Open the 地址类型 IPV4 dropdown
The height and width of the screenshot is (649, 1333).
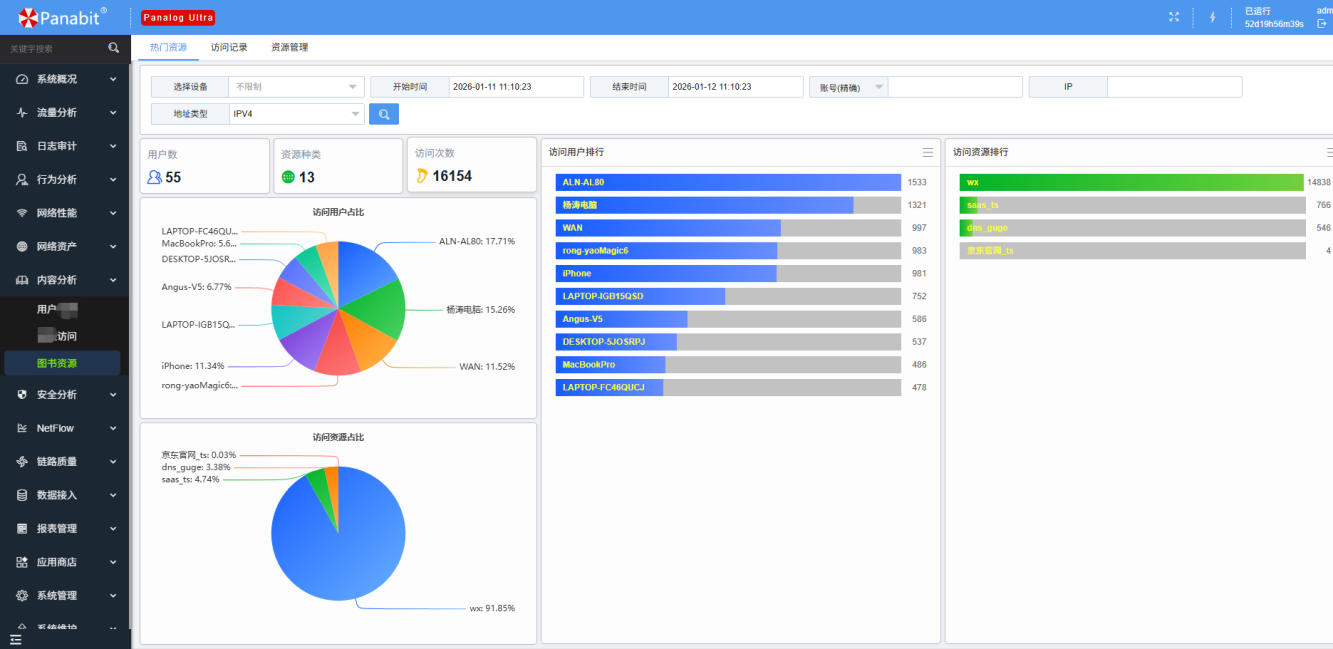point(296,114)
